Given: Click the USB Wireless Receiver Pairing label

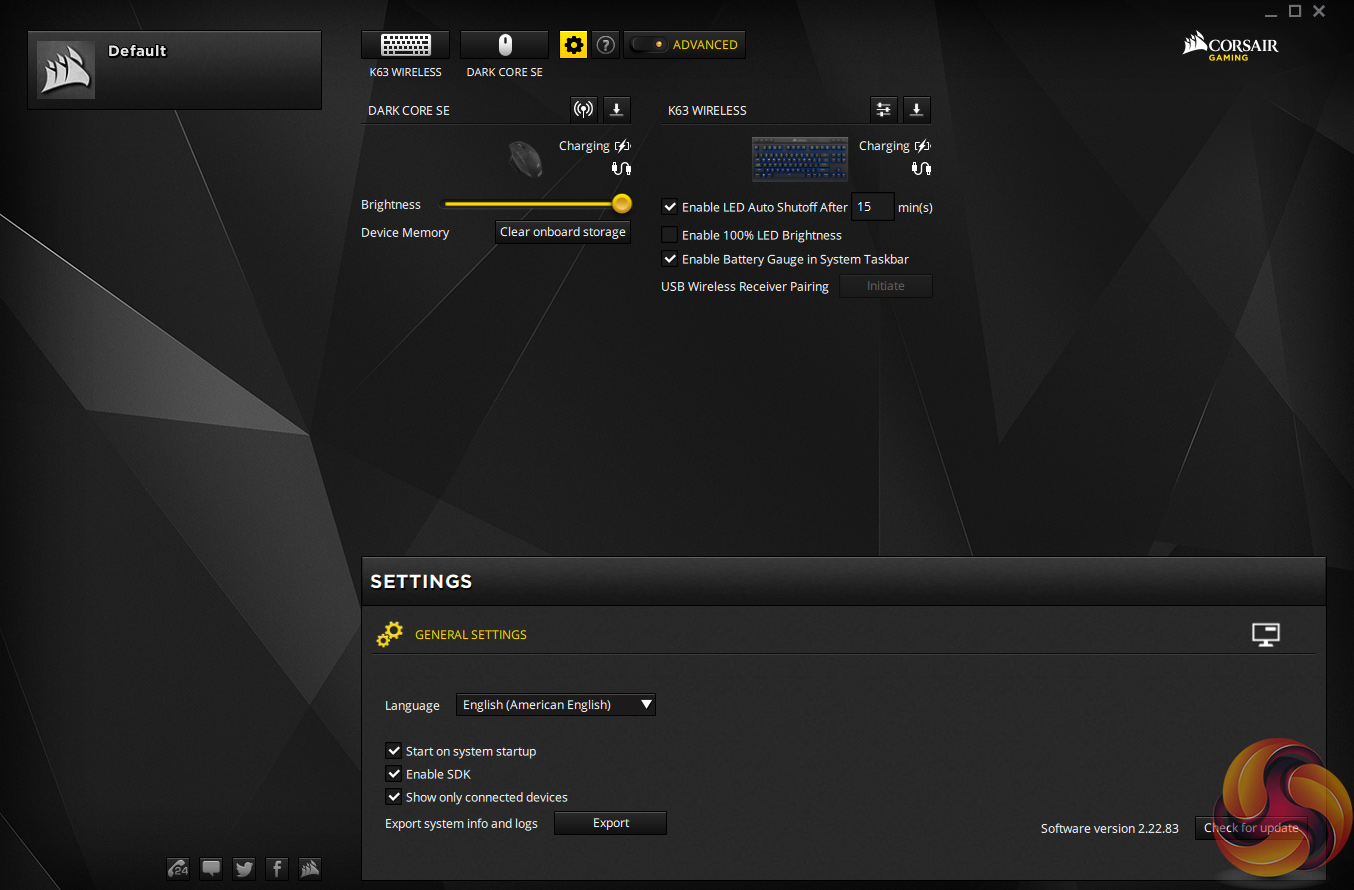Looking at the screenshot, I should point(745,287).
